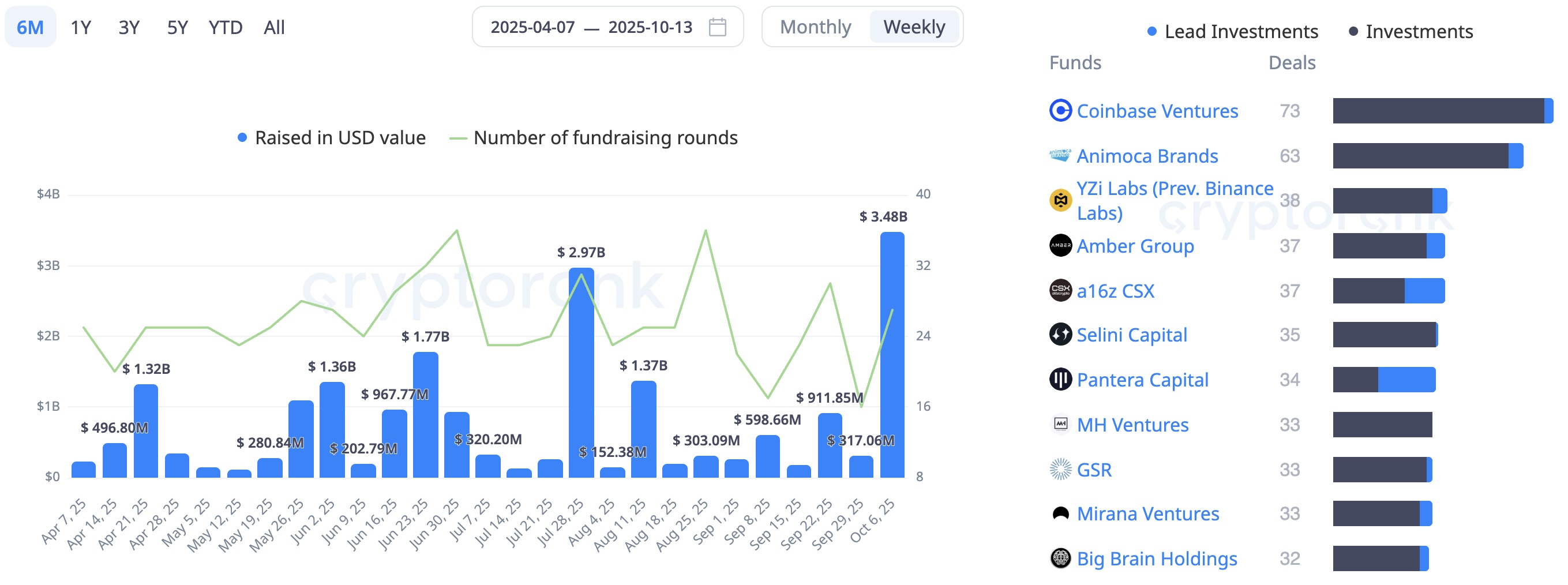The height and width of the screenshot is (585, 1568).
Task: Select the All time range tab
Action: 274,28
